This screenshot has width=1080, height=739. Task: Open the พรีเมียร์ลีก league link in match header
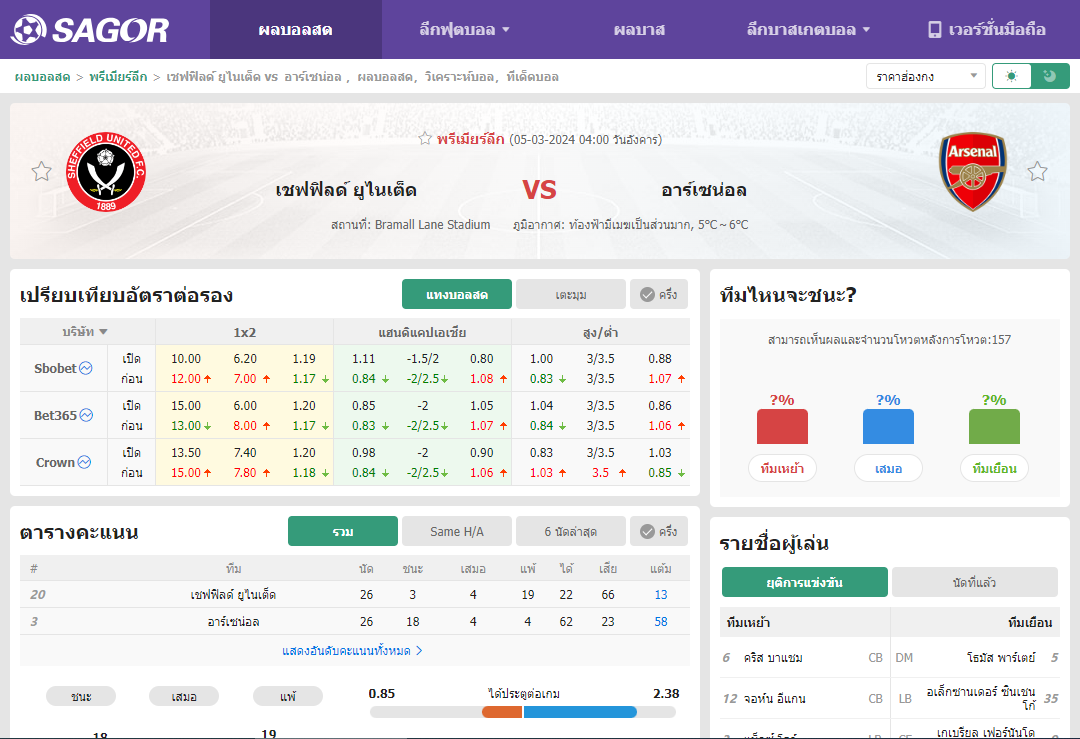tap(470, 139)
